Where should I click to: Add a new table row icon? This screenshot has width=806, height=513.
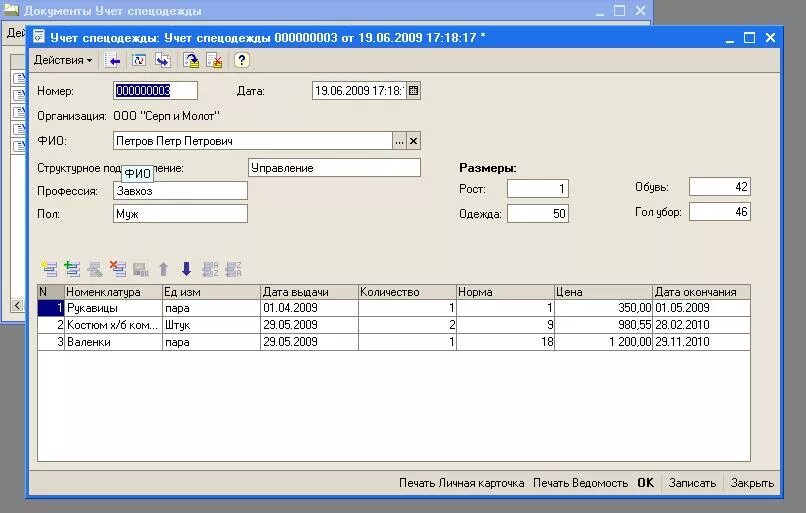[49, 269]
